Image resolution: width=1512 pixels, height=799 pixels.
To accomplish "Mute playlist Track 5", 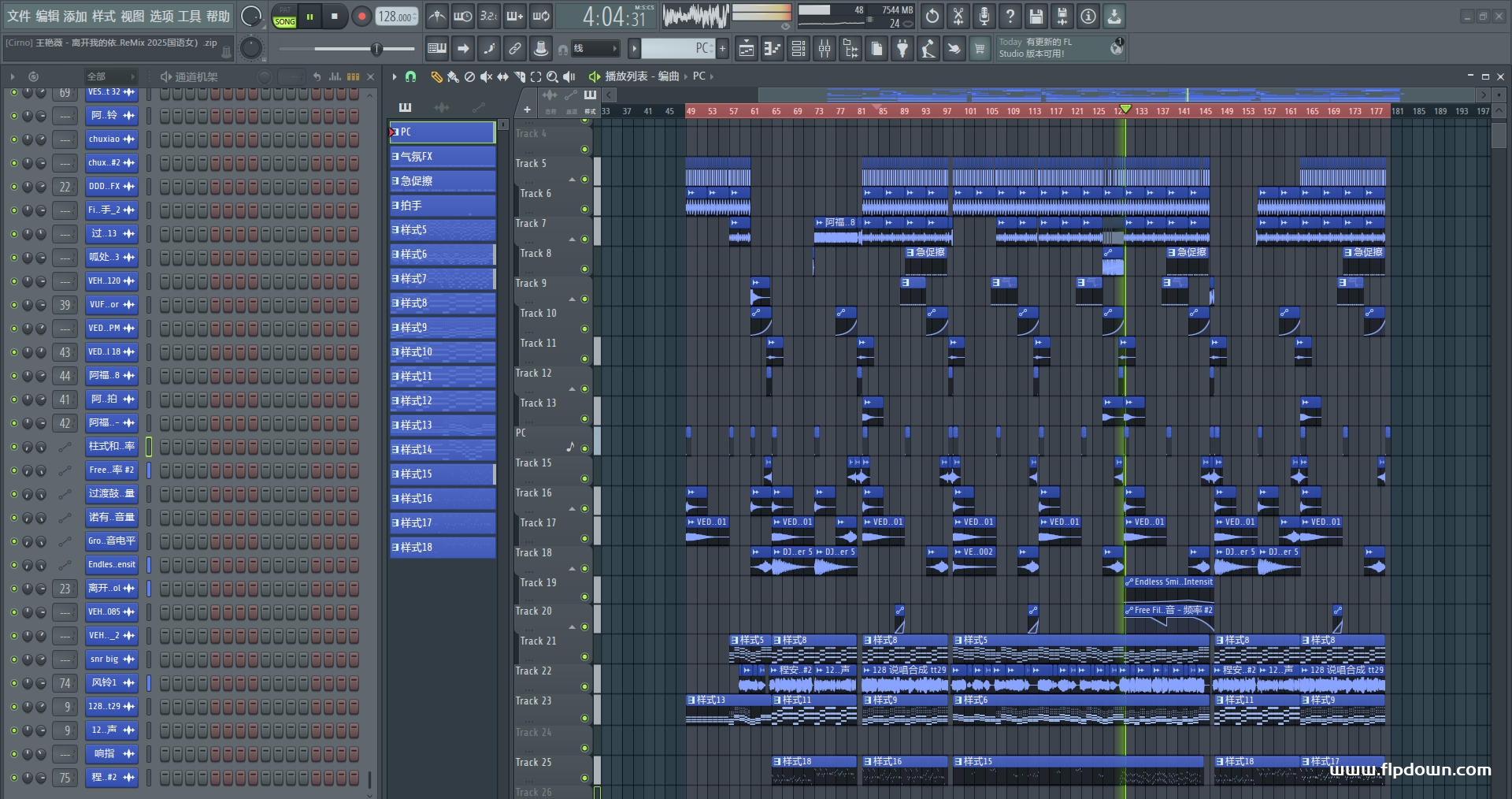I will pyautogui.click(x=584, y=179).
